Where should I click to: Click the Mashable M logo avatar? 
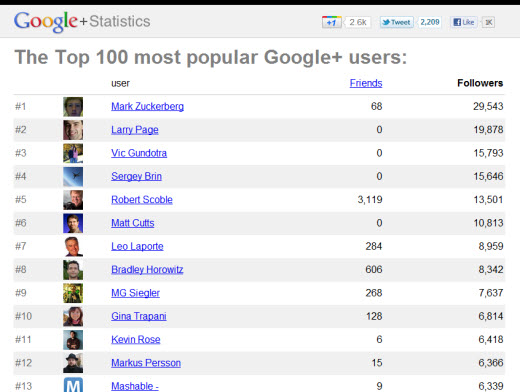pyautogui.click(x=73, y=385)
